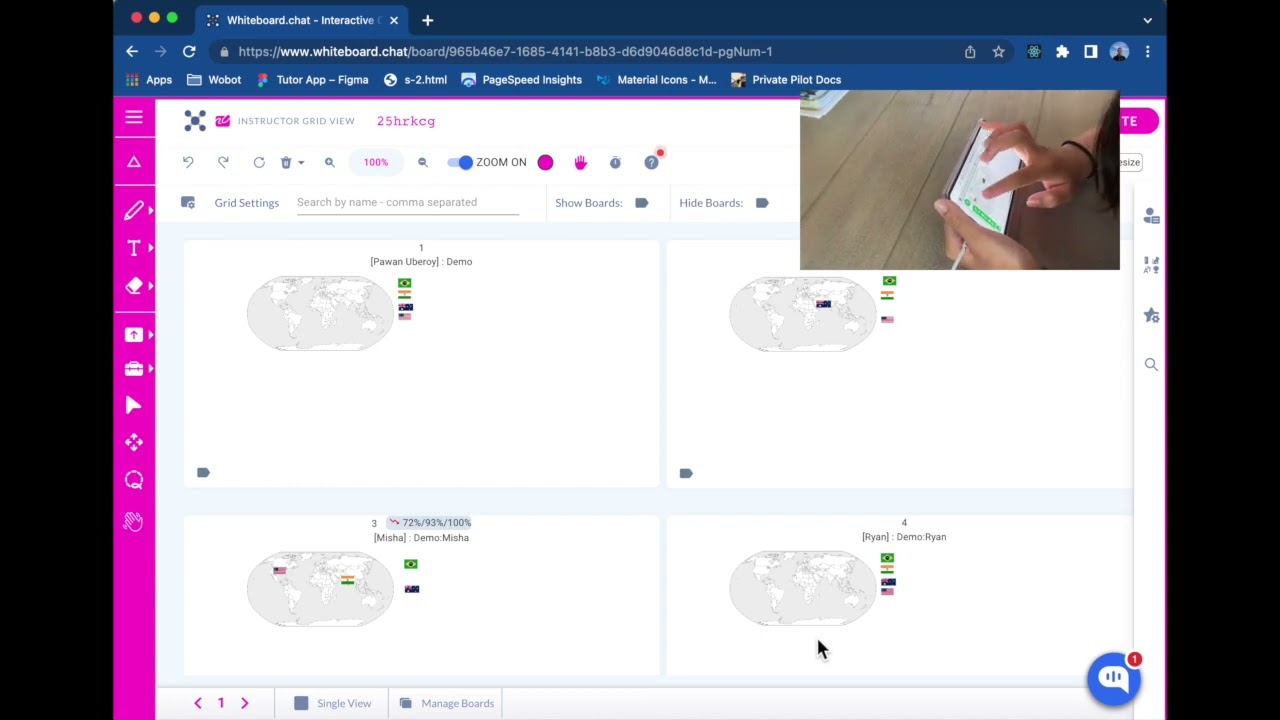The height and width of the screenshot is (720, 1280).
Task: Expand the toolbox options arrow
Action: (x=151, y=369)
